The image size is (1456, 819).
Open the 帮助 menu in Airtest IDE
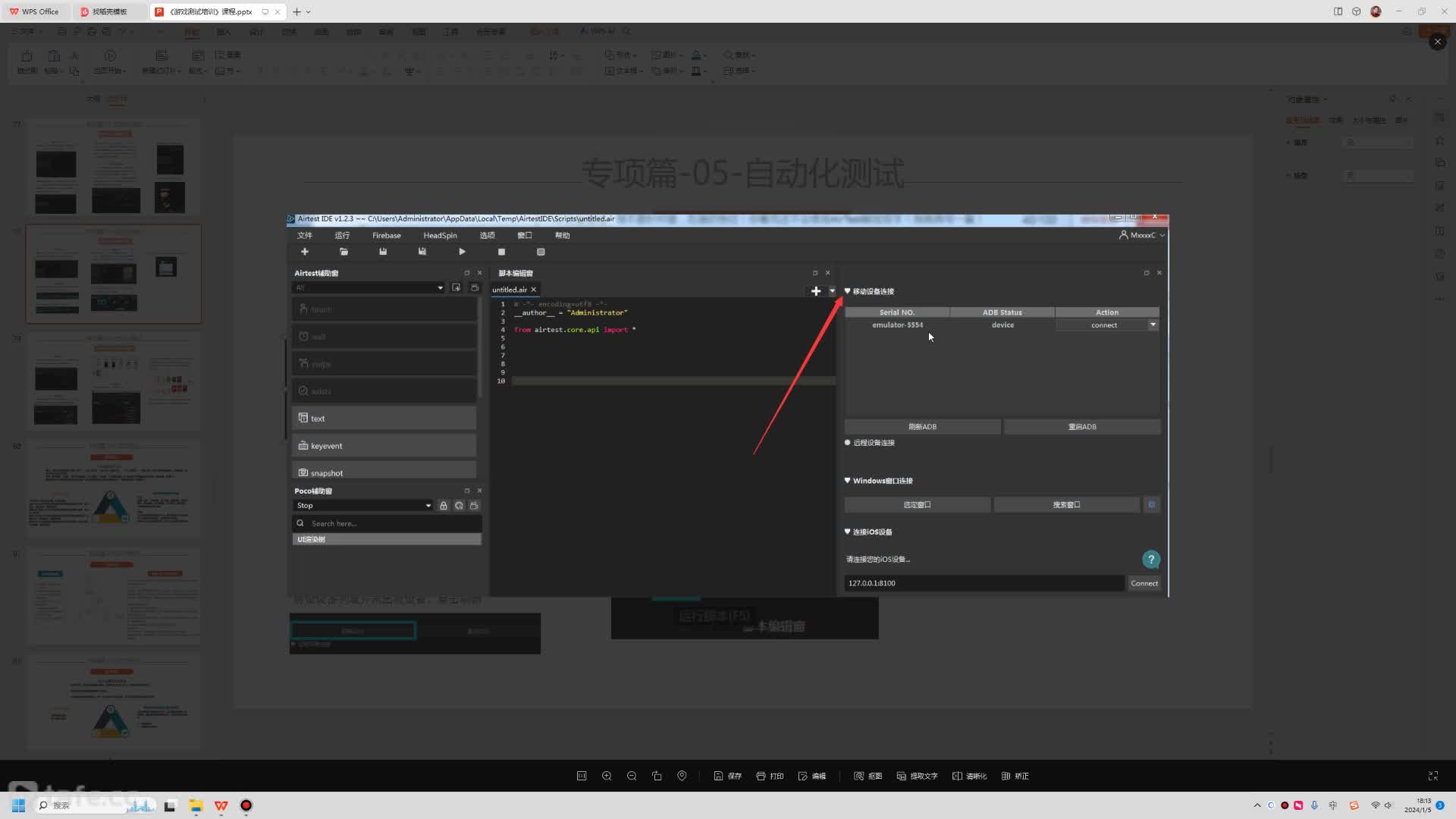tap(562, 235)
